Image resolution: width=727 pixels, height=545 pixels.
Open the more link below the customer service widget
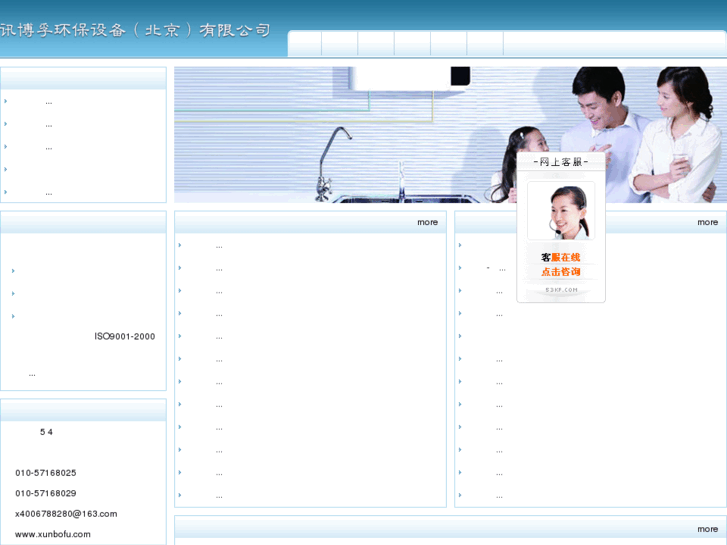pyautogui.click(x=708, y=222)
